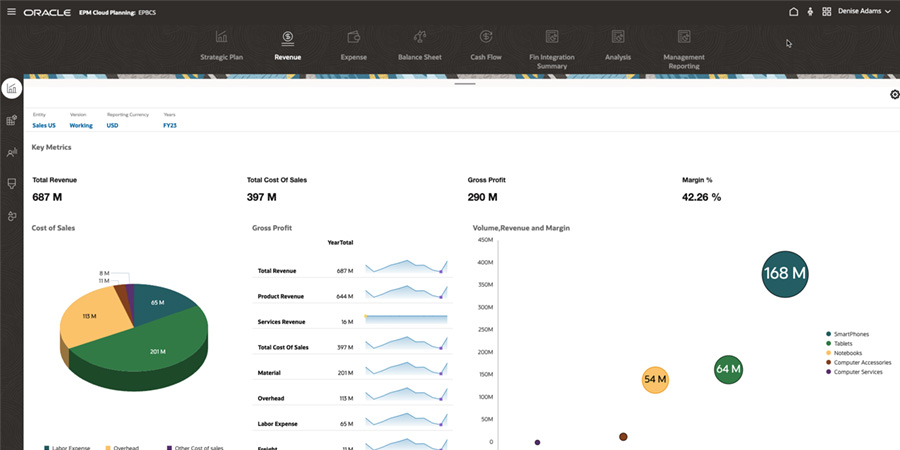Open the hamburger navigator menu
The height and width of the screenshot is (450, 900).
(11, 11)
